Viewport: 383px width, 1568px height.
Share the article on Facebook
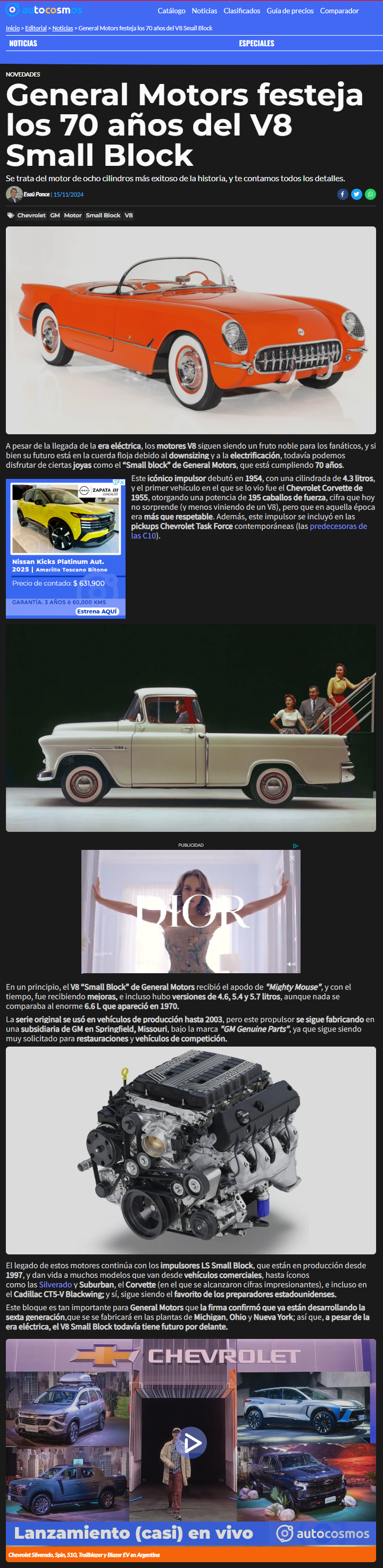pyautogui.click(x=343, y=194)
